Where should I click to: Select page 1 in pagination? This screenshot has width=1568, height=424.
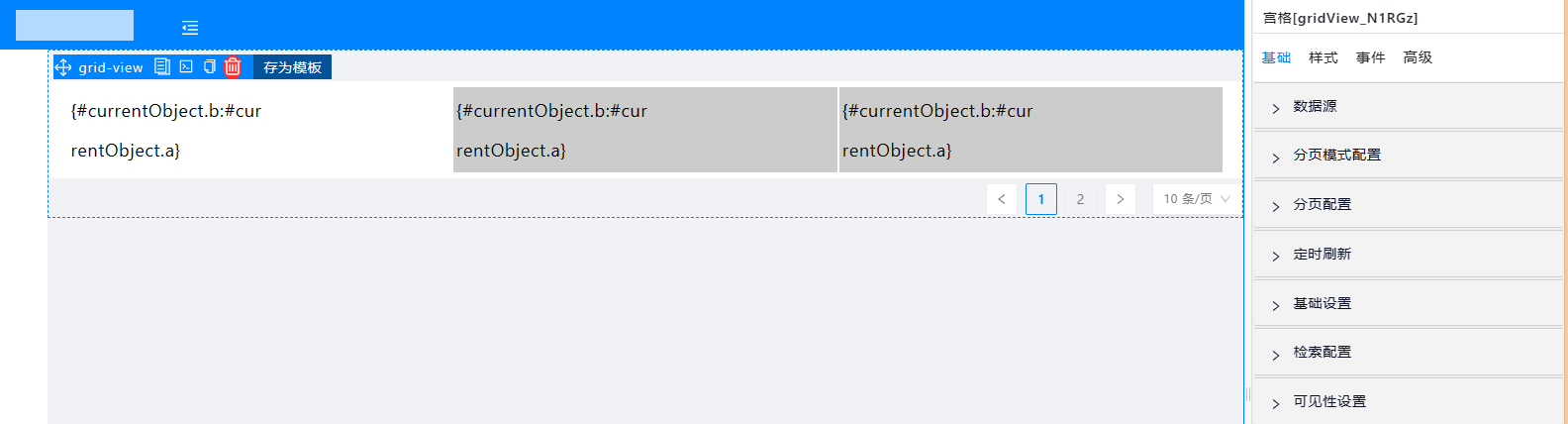1041,199
